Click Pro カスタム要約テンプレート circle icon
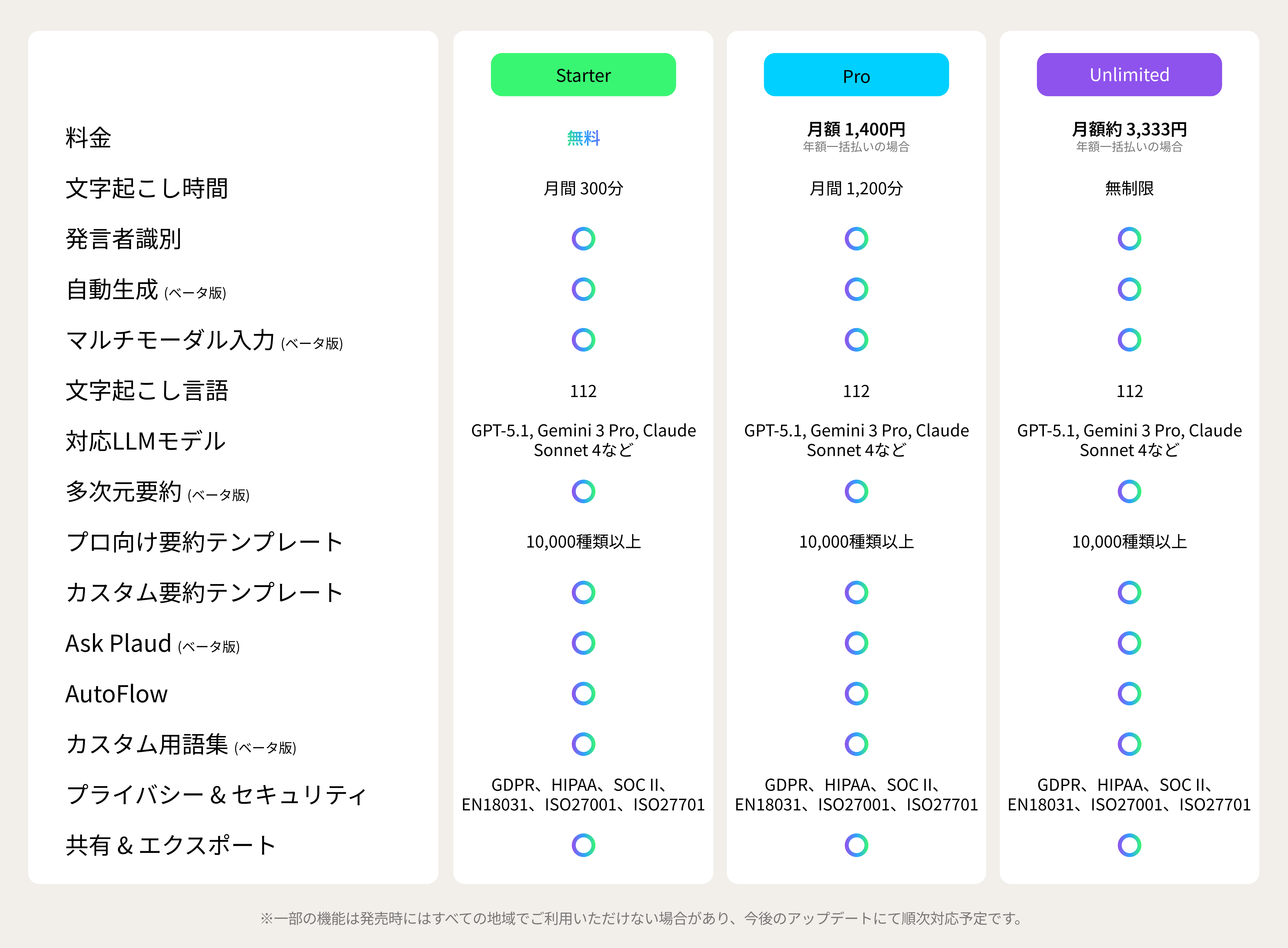The width and height of the screenshot is (1288, 948). click(x=856, y=592)
